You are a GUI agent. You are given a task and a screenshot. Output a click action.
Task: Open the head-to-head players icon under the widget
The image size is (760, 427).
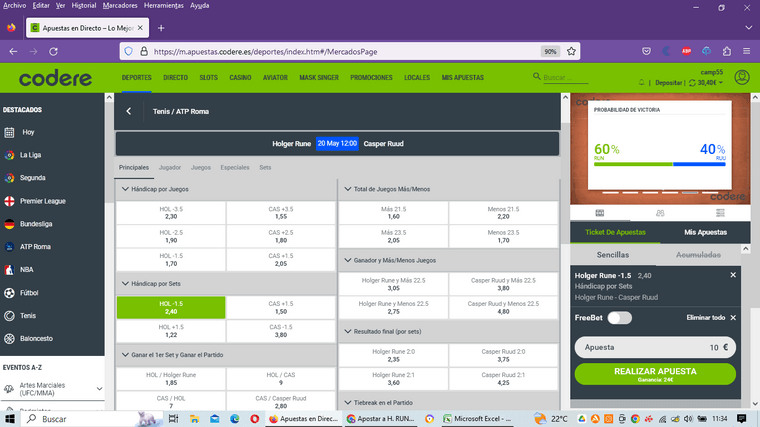(660, 213)
